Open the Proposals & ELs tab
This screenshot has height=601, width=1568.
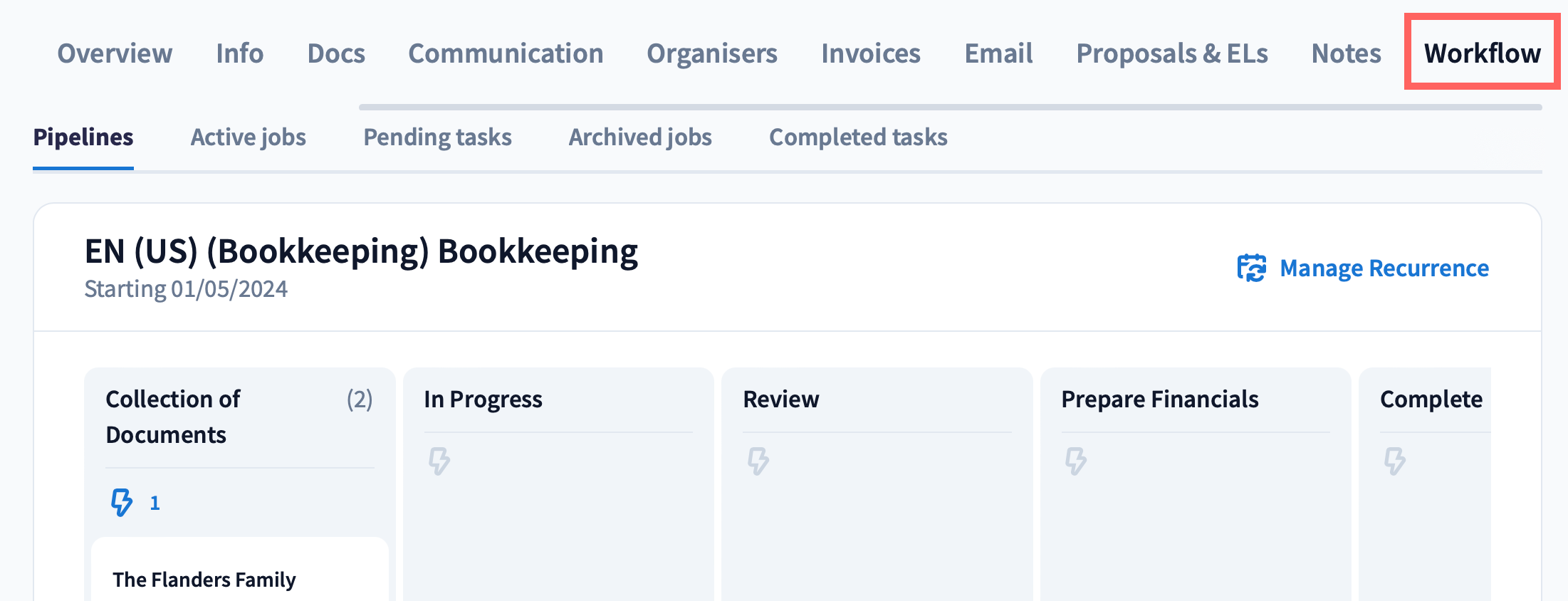(x=1171, y=53)
